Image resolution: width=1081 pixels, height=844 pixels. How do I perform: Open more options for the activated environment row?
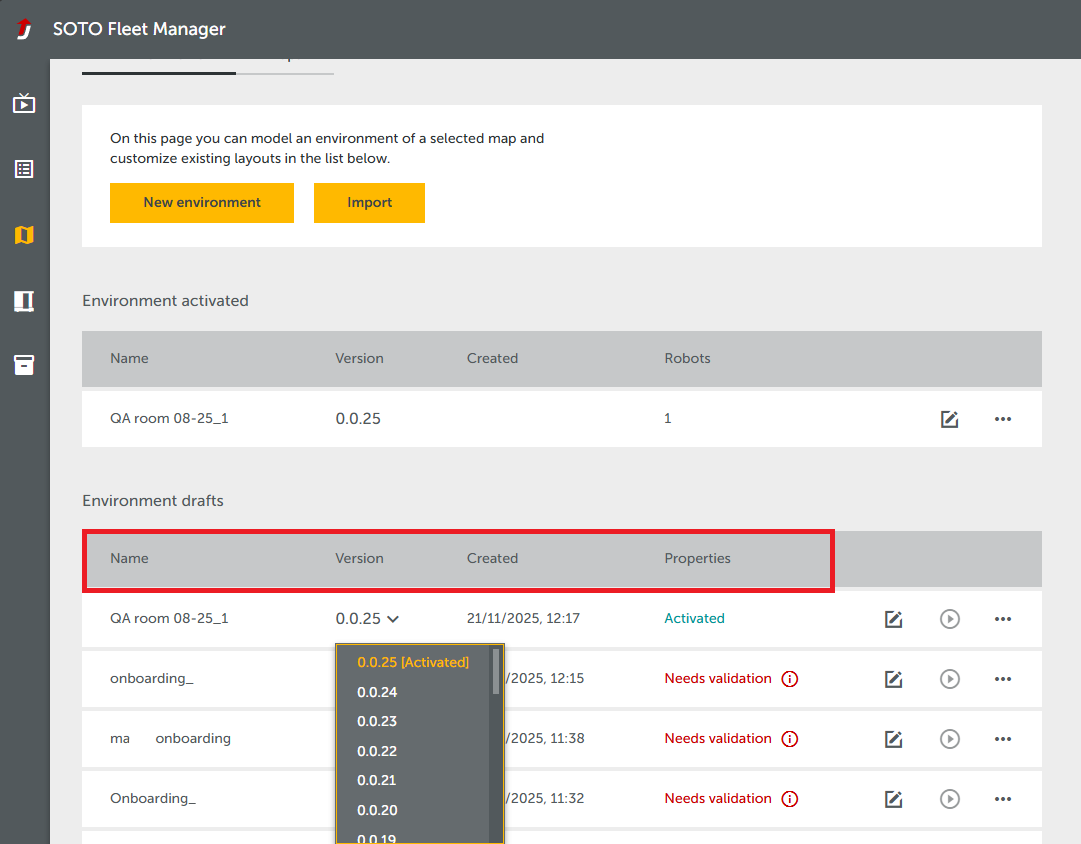coord(1003,419)
